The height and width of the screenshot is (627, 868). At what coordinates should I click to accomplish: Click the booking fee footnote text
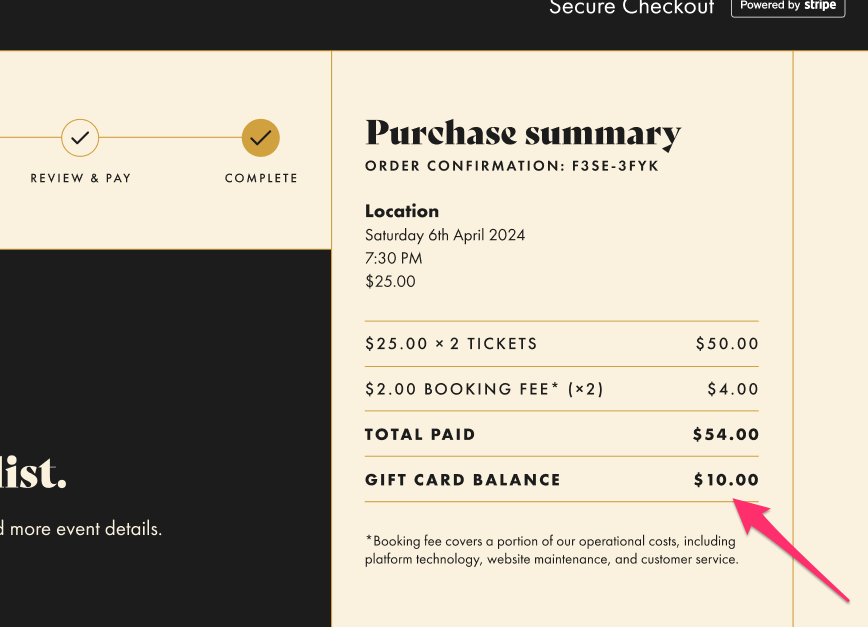pyautogui.click(x=552, y=550)
